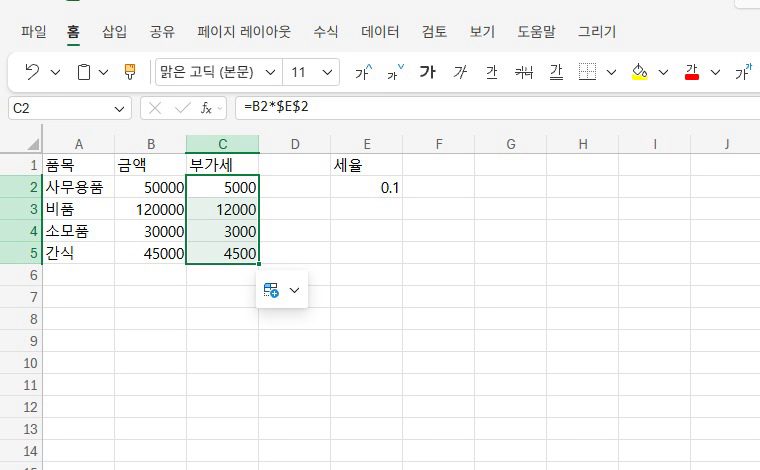This screenshot has height=470, width=760.
Task: Expand the Name Box dropdown arrow
Action: [x=119, y=109]
